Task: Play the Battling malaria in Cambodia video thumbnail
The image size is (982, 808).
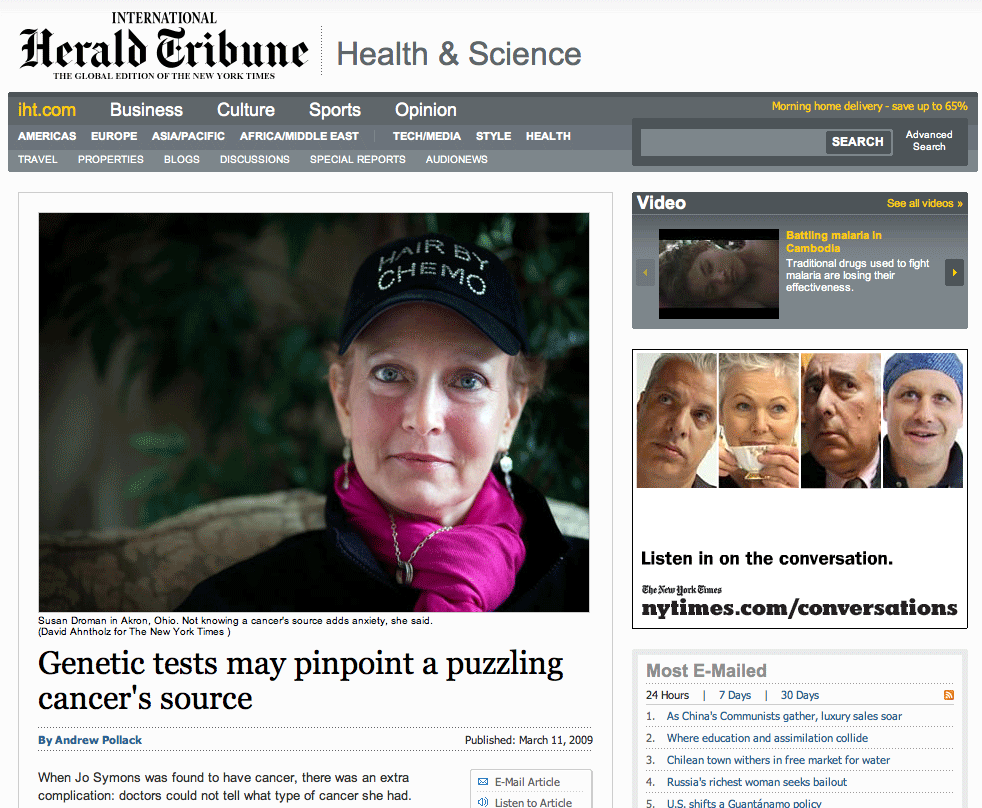Action: 718,274
